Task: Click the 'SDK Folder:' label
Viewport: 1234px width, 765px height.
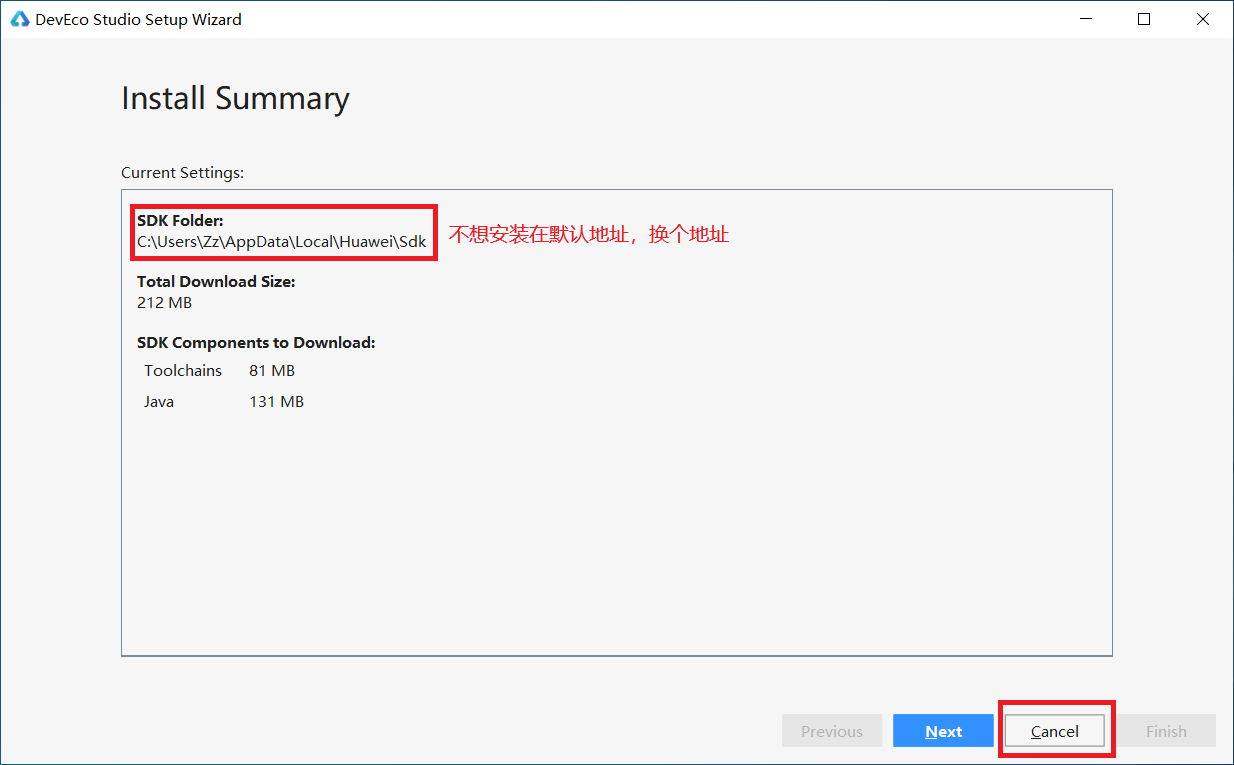Action: pos(180,220)
